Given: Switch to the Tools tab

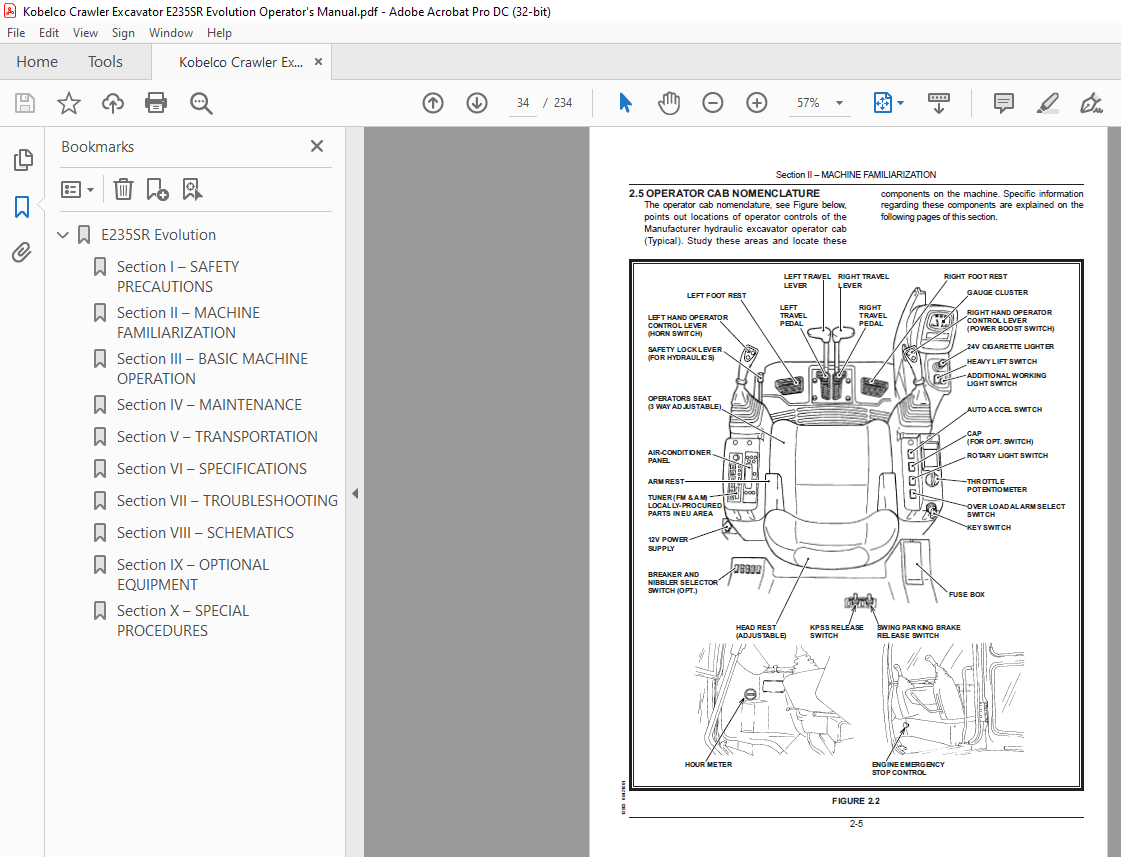Looking at the screenshot, I should coord(105,62).
